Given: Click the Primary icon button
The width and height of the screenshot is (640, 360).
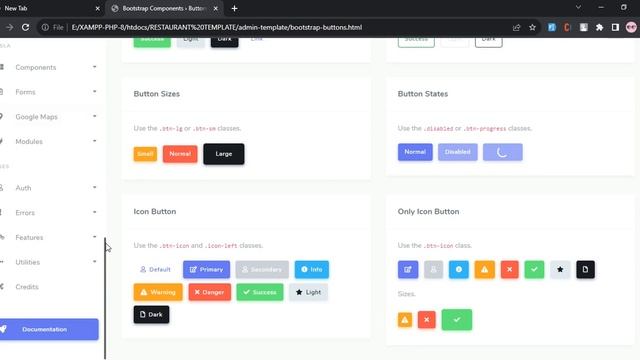Looking at the screenshot, I should [207, 269].
